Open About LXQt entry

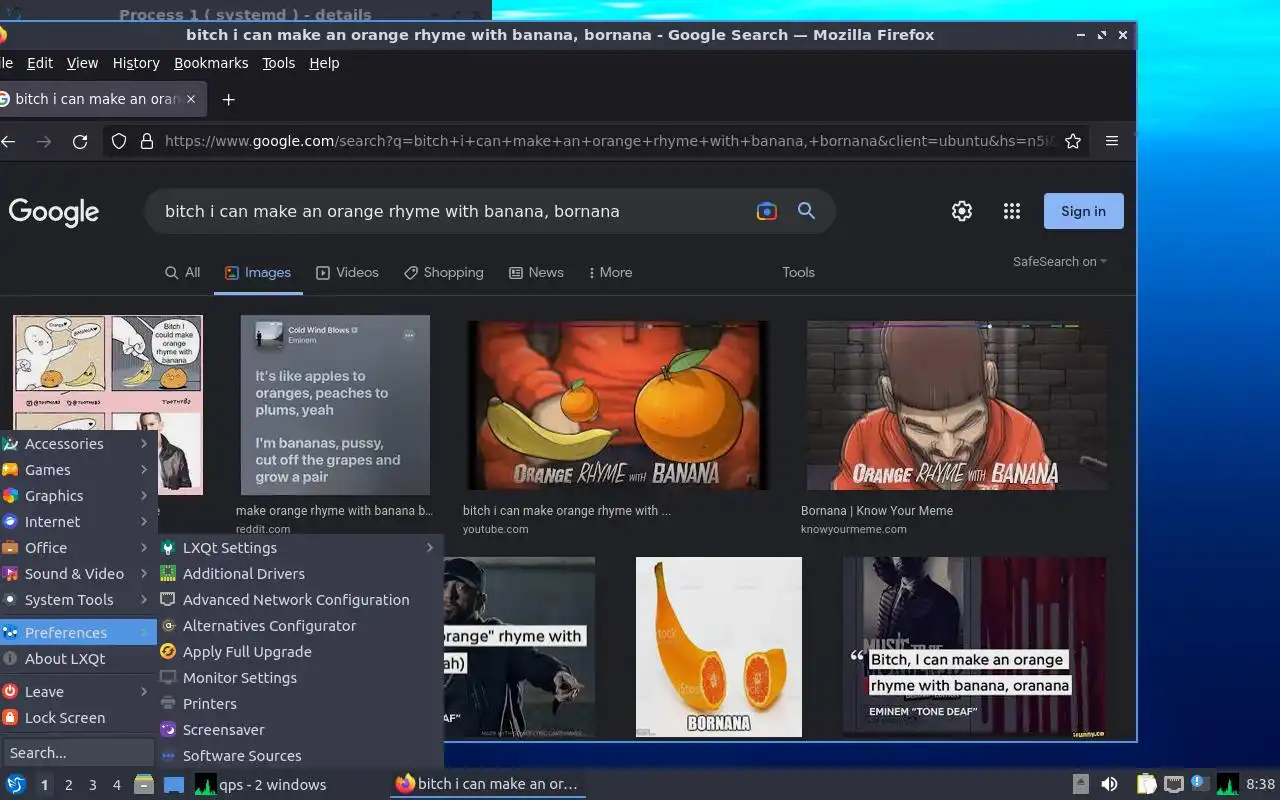pos(79,659)
